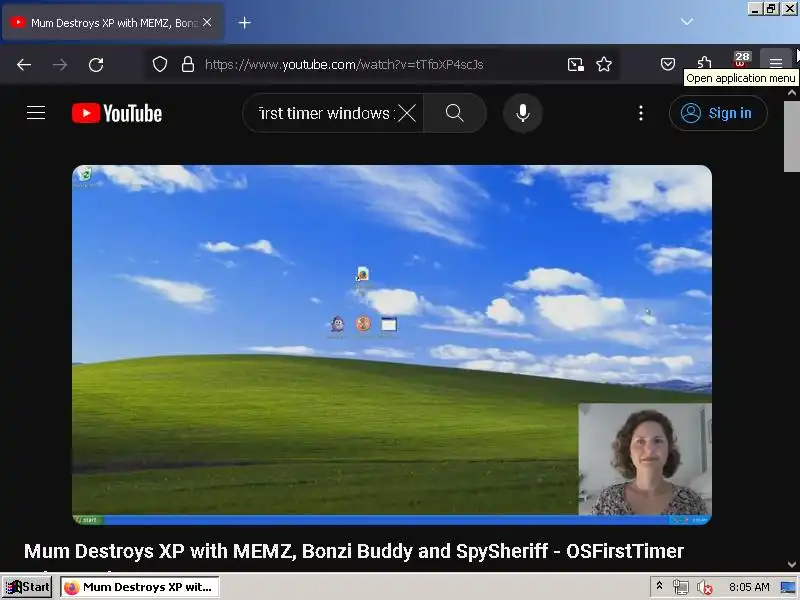Click the page scrollbar up arrow

point(792,93)
